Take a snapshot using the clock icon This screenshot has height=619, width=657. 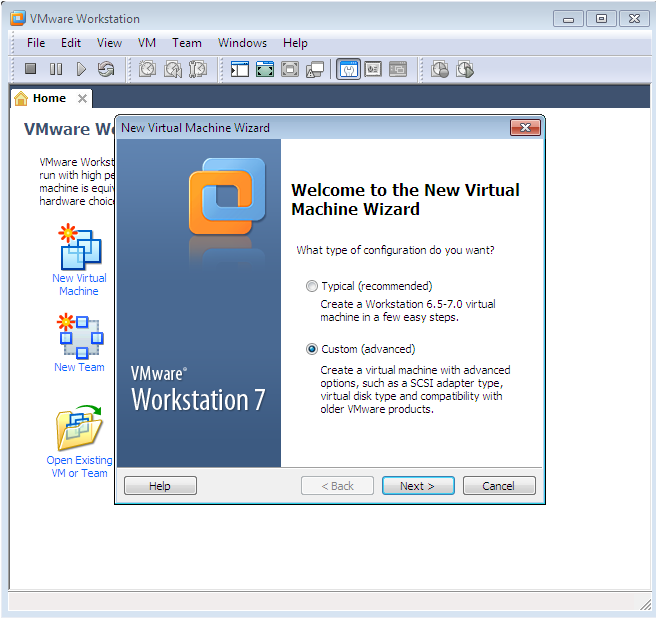click(x=147, y=69)
